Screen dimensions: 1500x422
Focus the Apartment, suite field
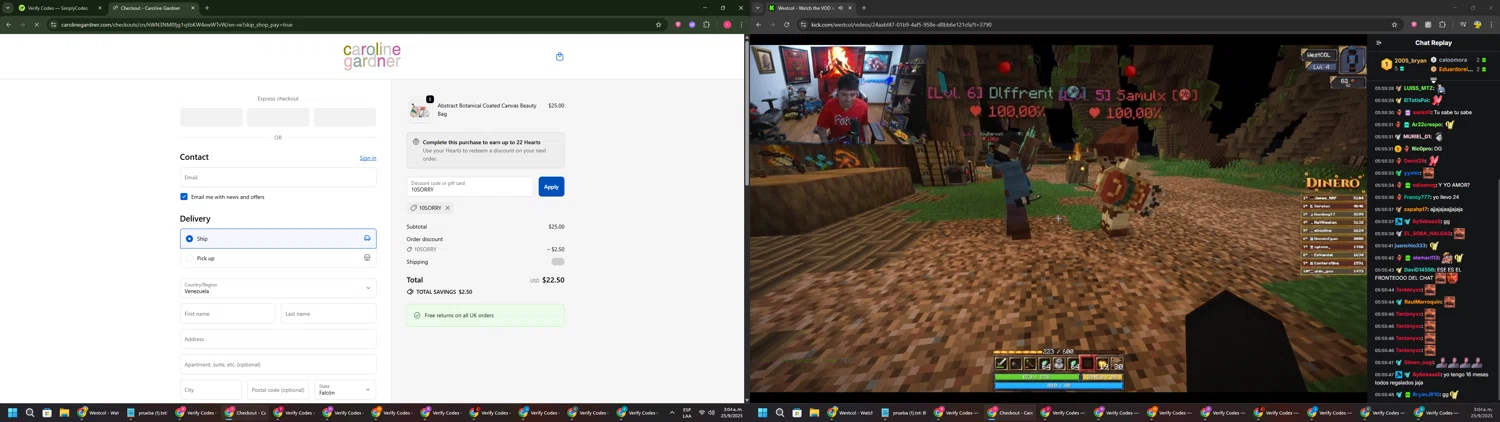click(x=278, y=364)
